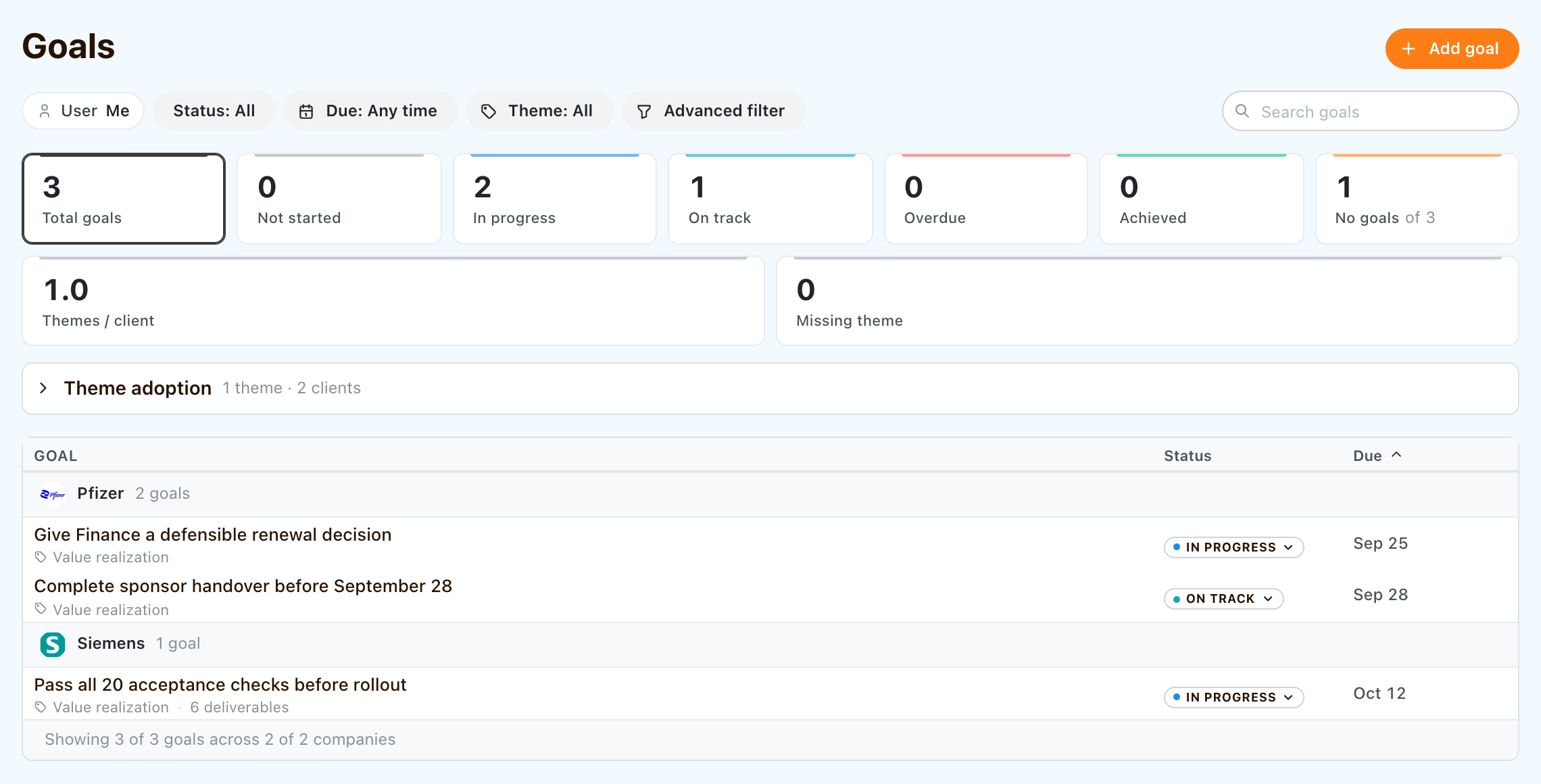Click the magnifier icon in search box
The image size is (1541, 784).
point(1242,111)
